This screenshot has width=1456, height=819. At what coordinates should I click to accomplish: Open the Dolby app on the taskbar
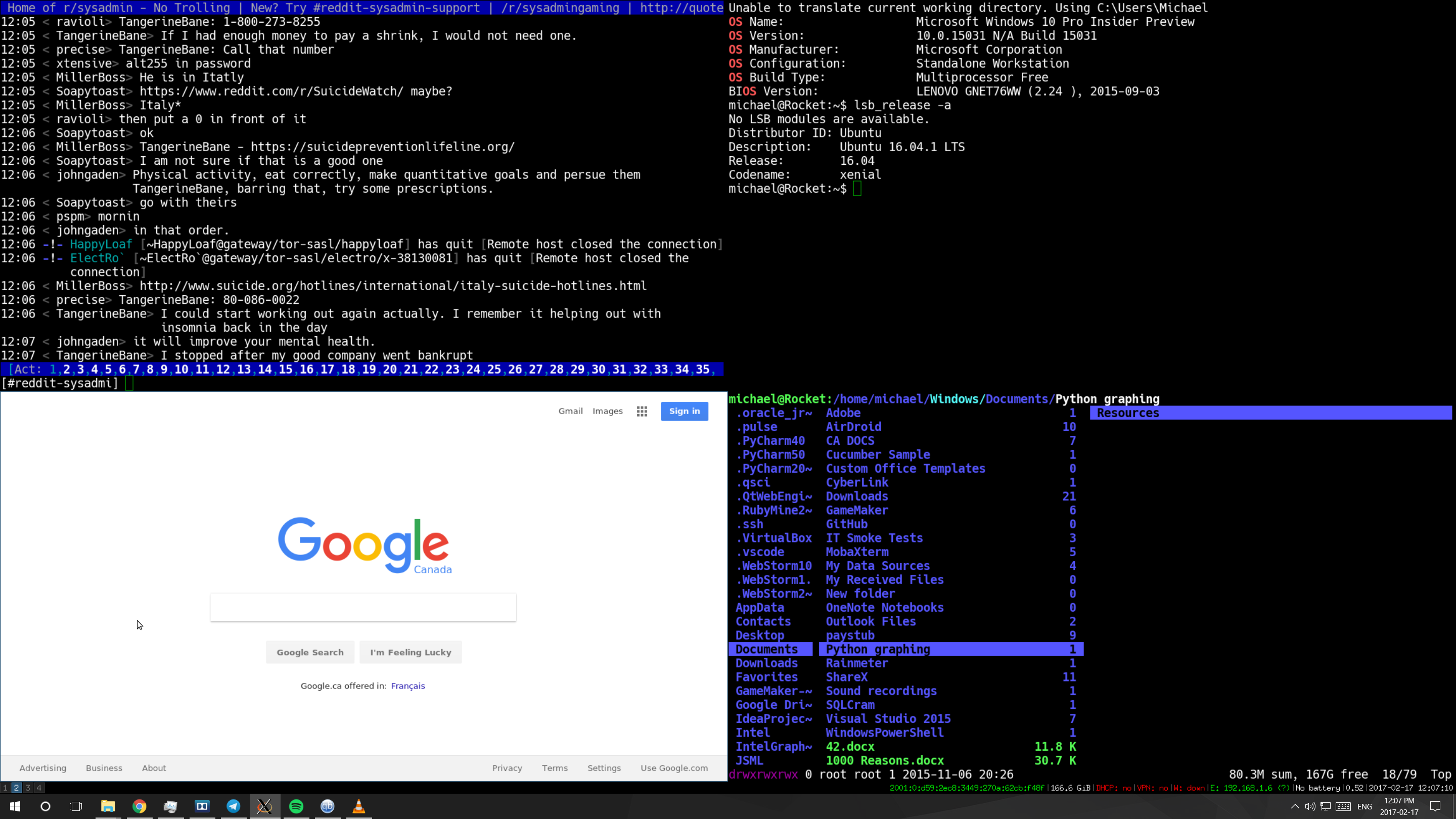point(202,806)
